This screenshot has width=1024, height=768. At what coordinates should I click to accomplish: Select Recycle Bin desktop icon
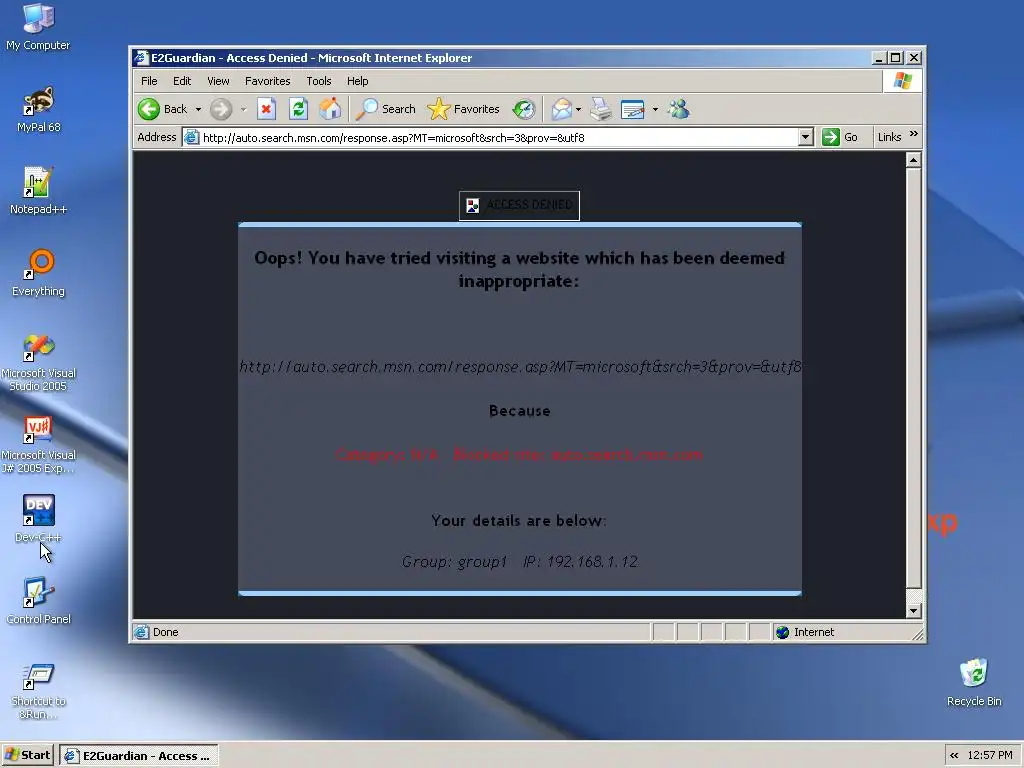tap(974, 682)
